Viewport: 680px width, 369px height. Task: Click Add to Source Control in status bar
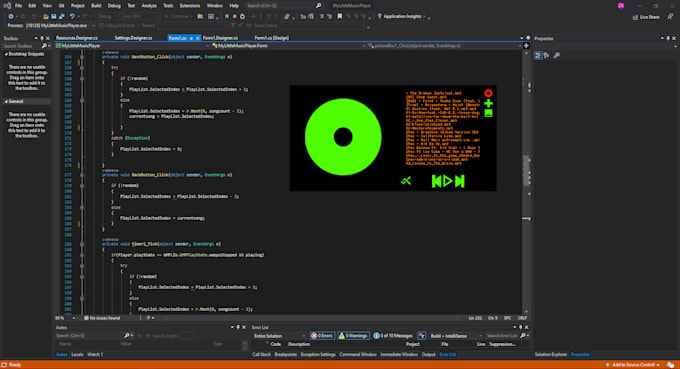[x=633, y=365]
